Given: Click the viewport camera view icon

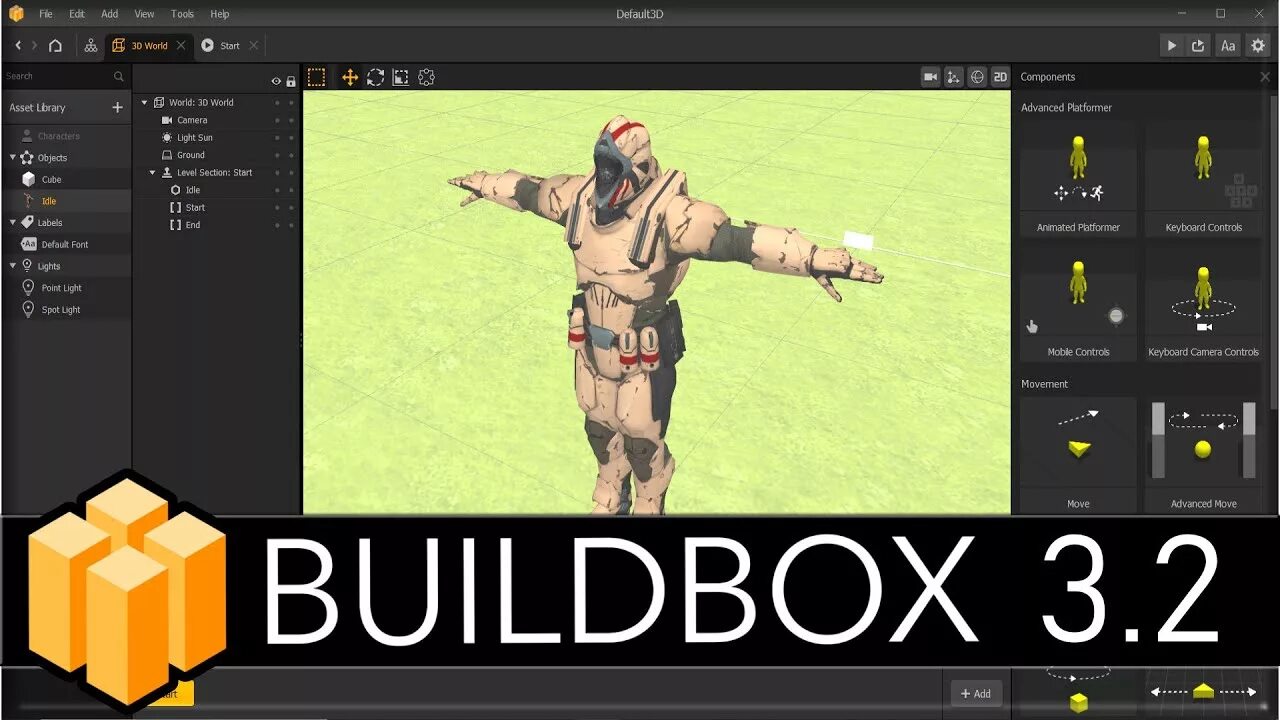Looking at the screenshot, I should (x=930, y=77).
